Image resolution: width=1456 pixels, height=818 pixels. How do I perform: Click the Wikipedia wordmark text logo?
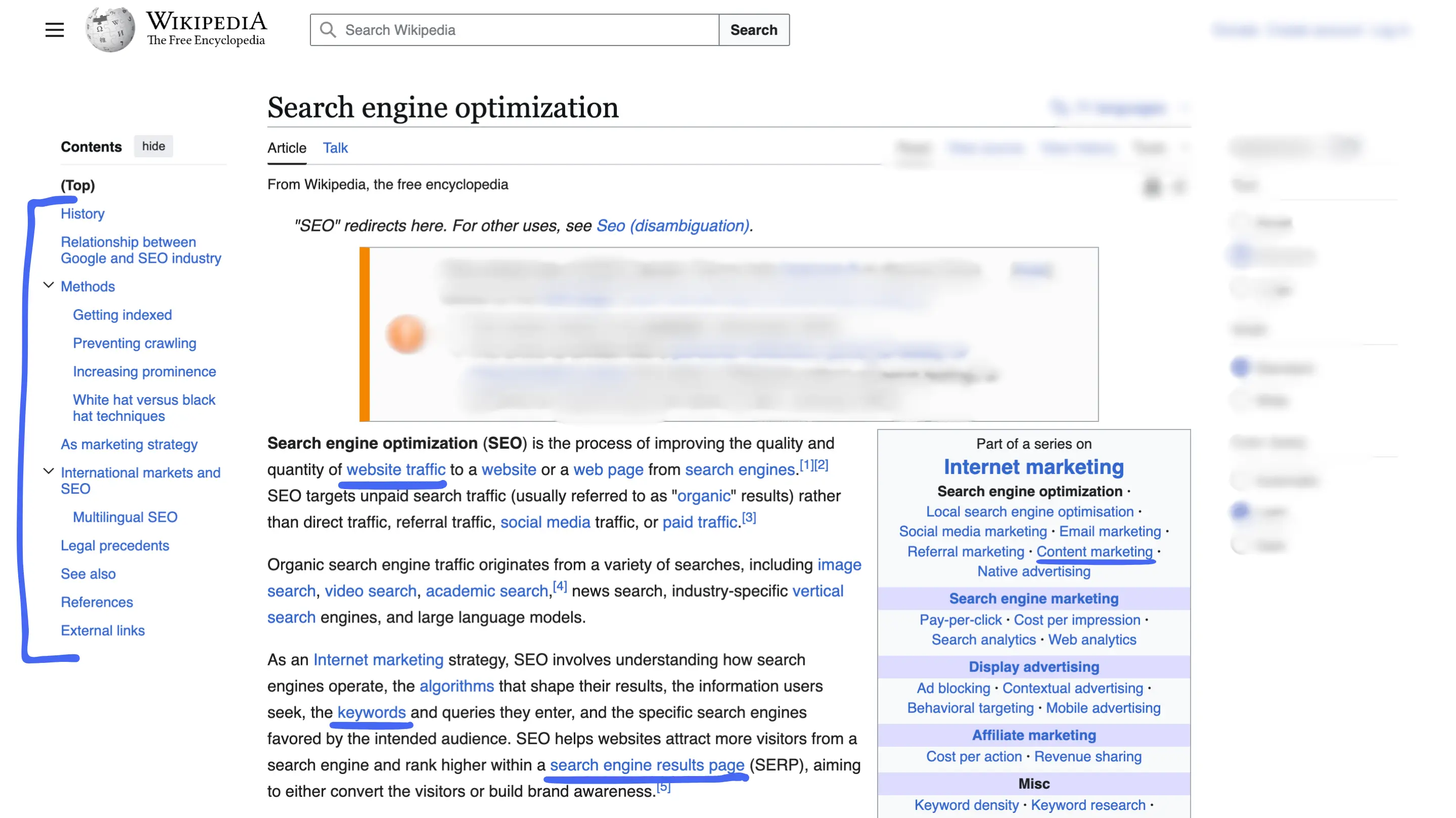206,28
